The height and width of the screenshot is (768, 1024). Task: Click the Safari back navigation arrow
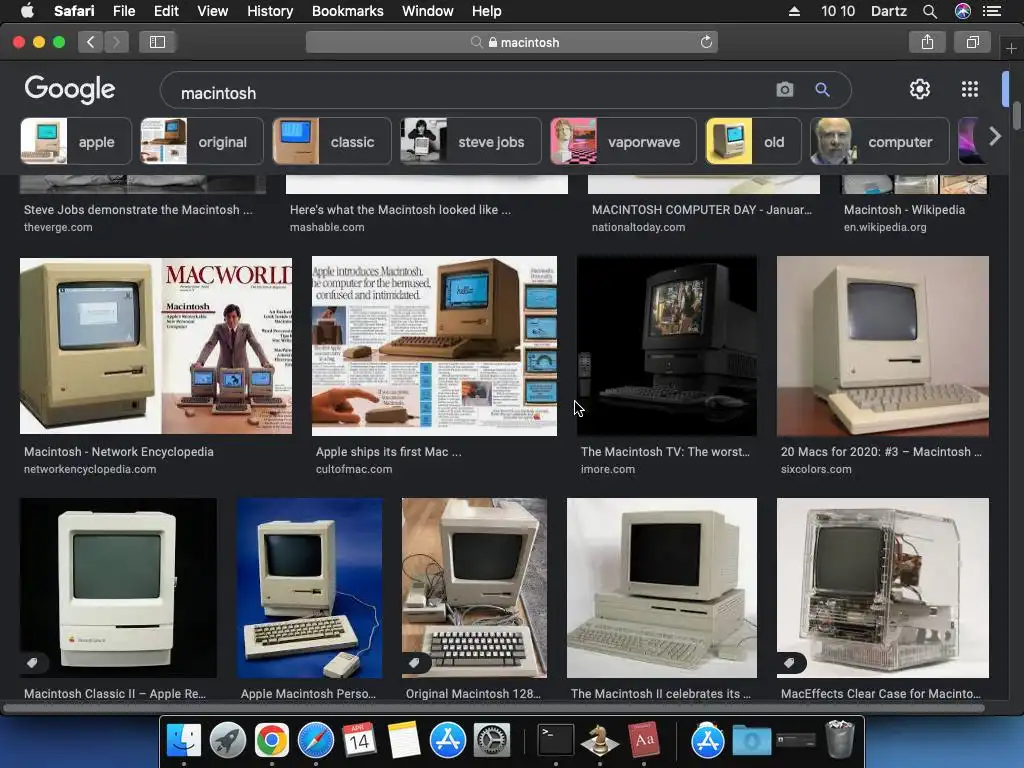[x=91, y=42]
